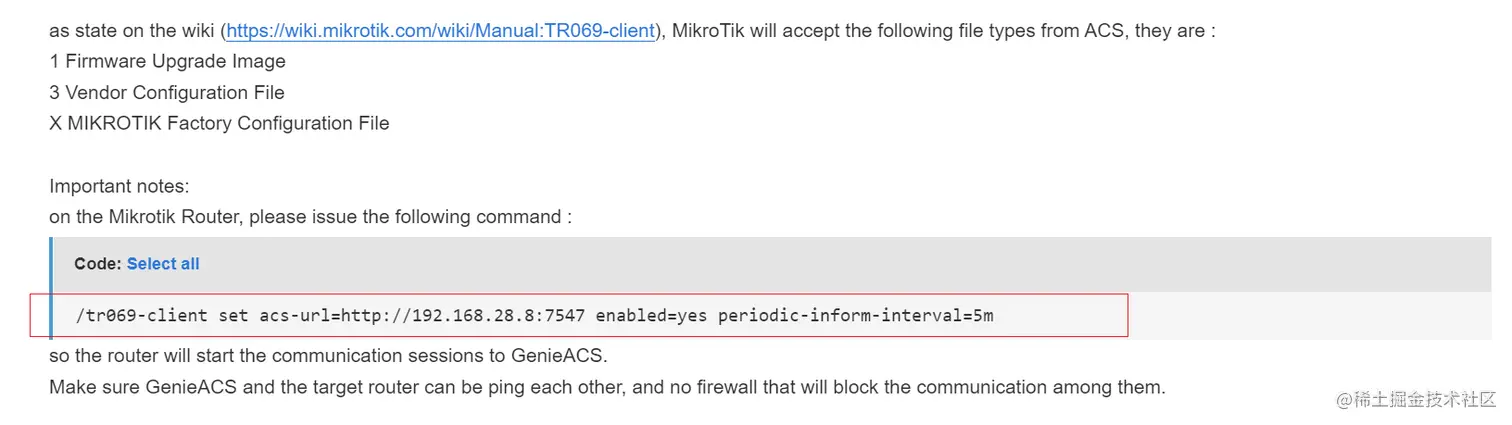Click the empty gray area of the code header bar
Viewport: 1512px width, 425px height.
[x=800, y=264]
